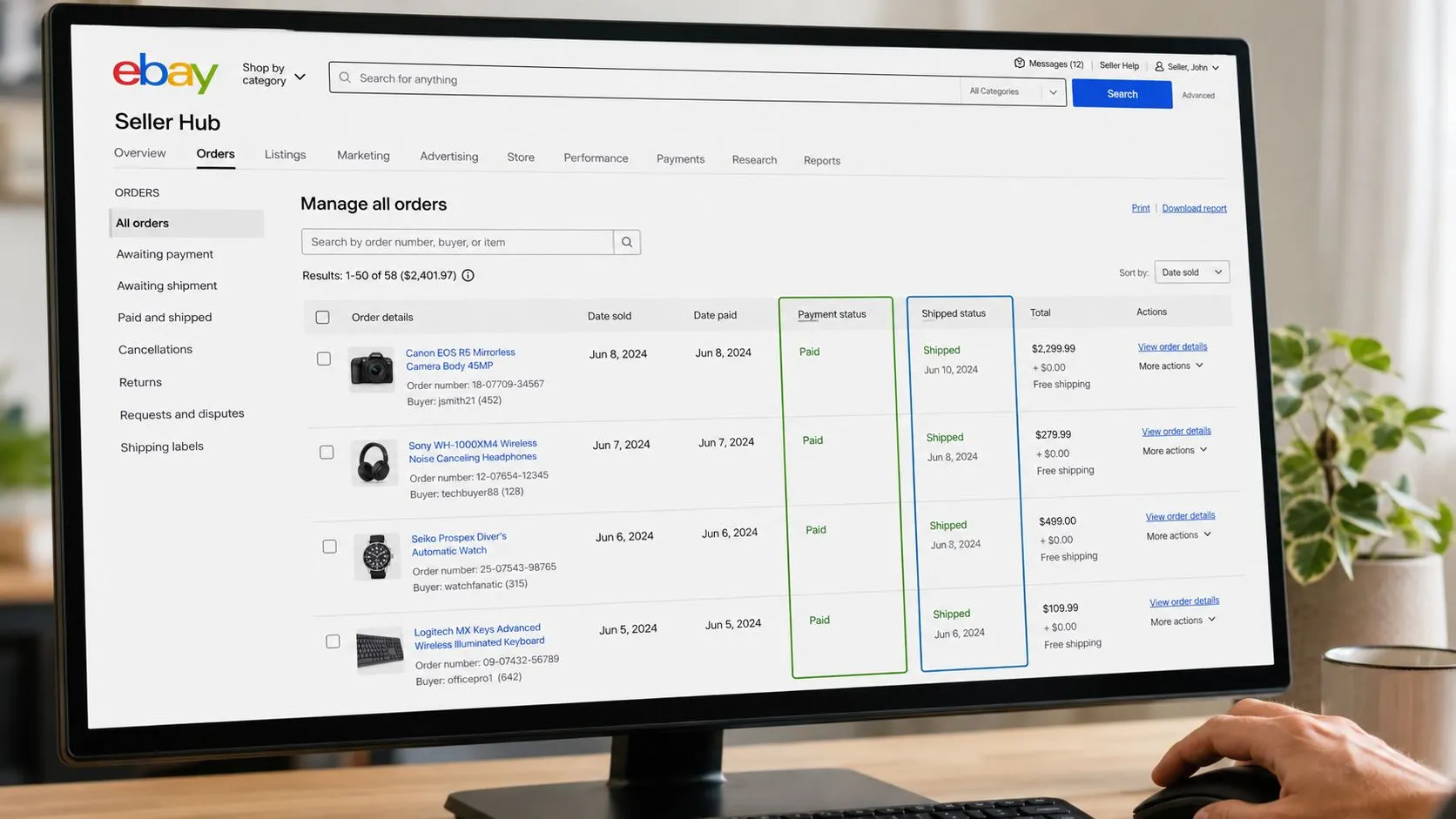This screenshot has height=819, width=1456.
Task: Check the Sony WH-1000XM4 order checkbox
Action: [327, 452]
